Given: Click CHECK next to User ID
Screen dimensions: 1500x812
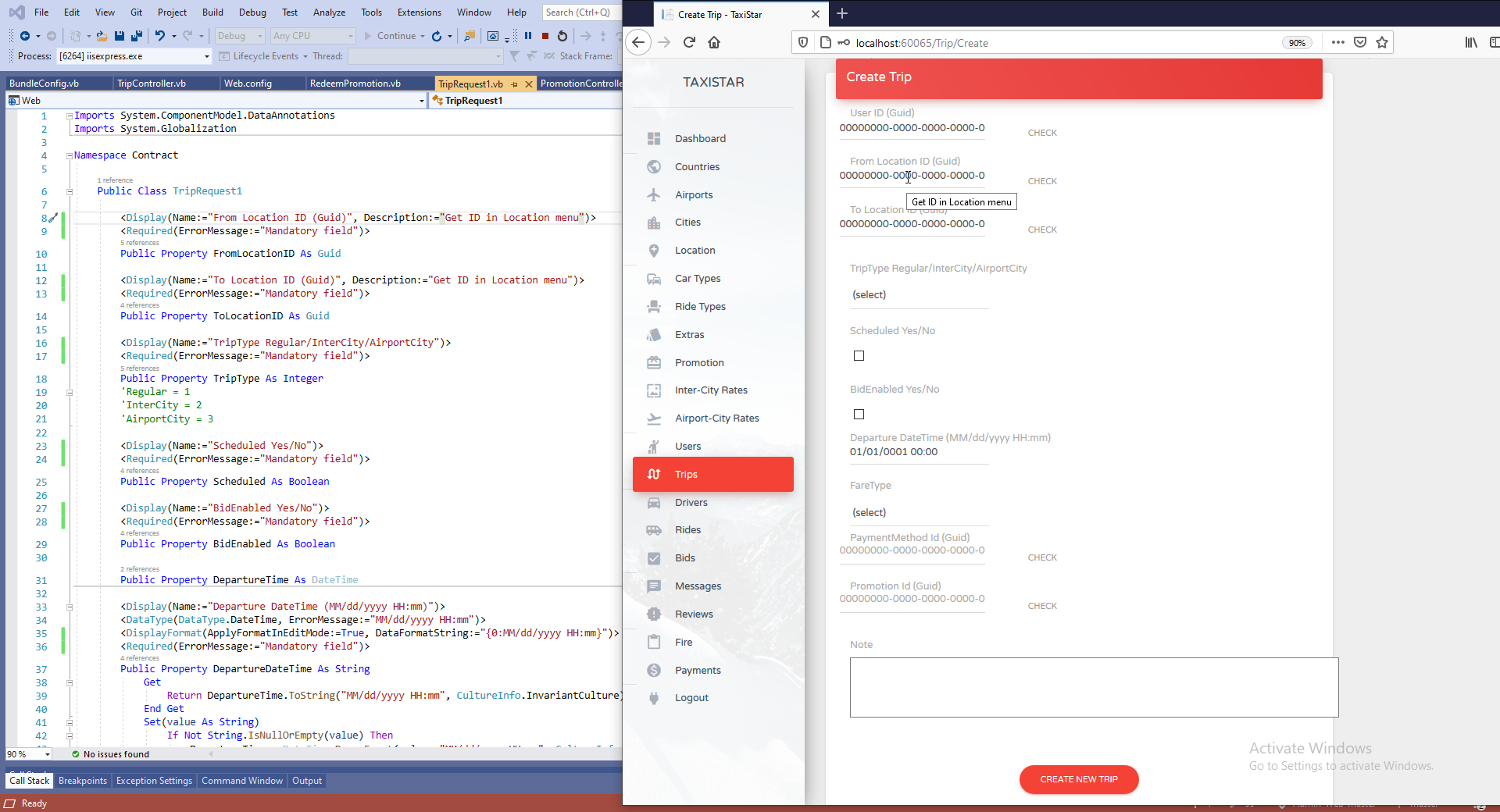Looking at the screenshot, I should coord(1042,133).
